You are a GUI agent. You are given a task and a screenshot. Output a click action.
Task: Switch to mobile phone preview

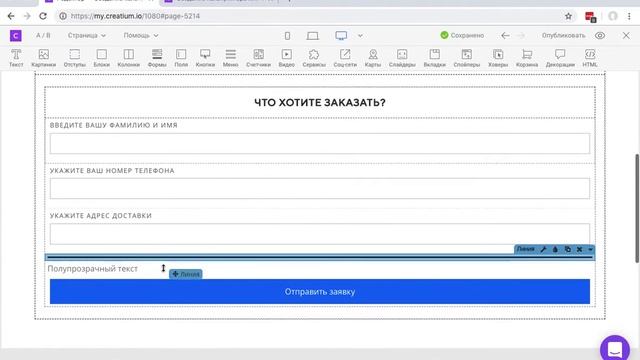287,36
